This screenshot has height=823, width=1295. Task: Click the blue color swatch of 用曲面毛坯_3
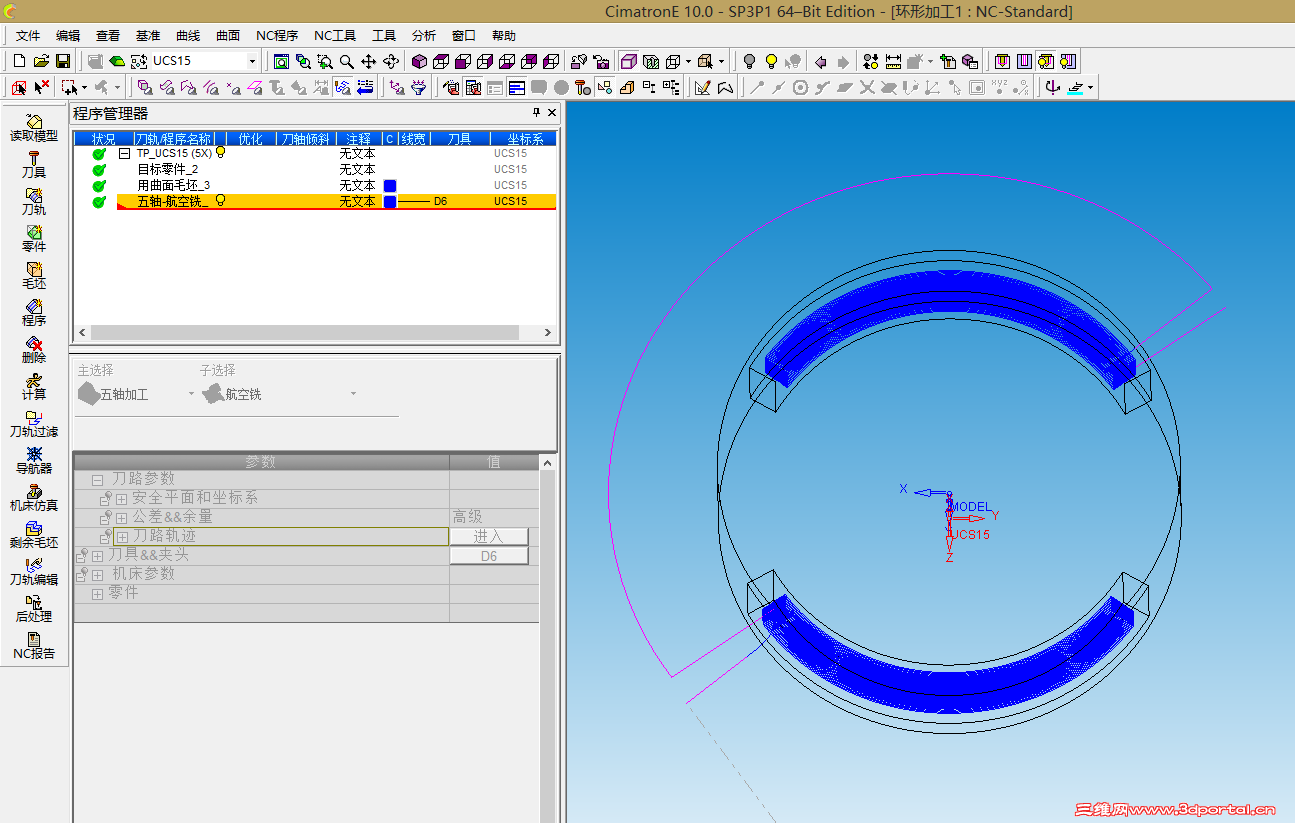point(390,186)
